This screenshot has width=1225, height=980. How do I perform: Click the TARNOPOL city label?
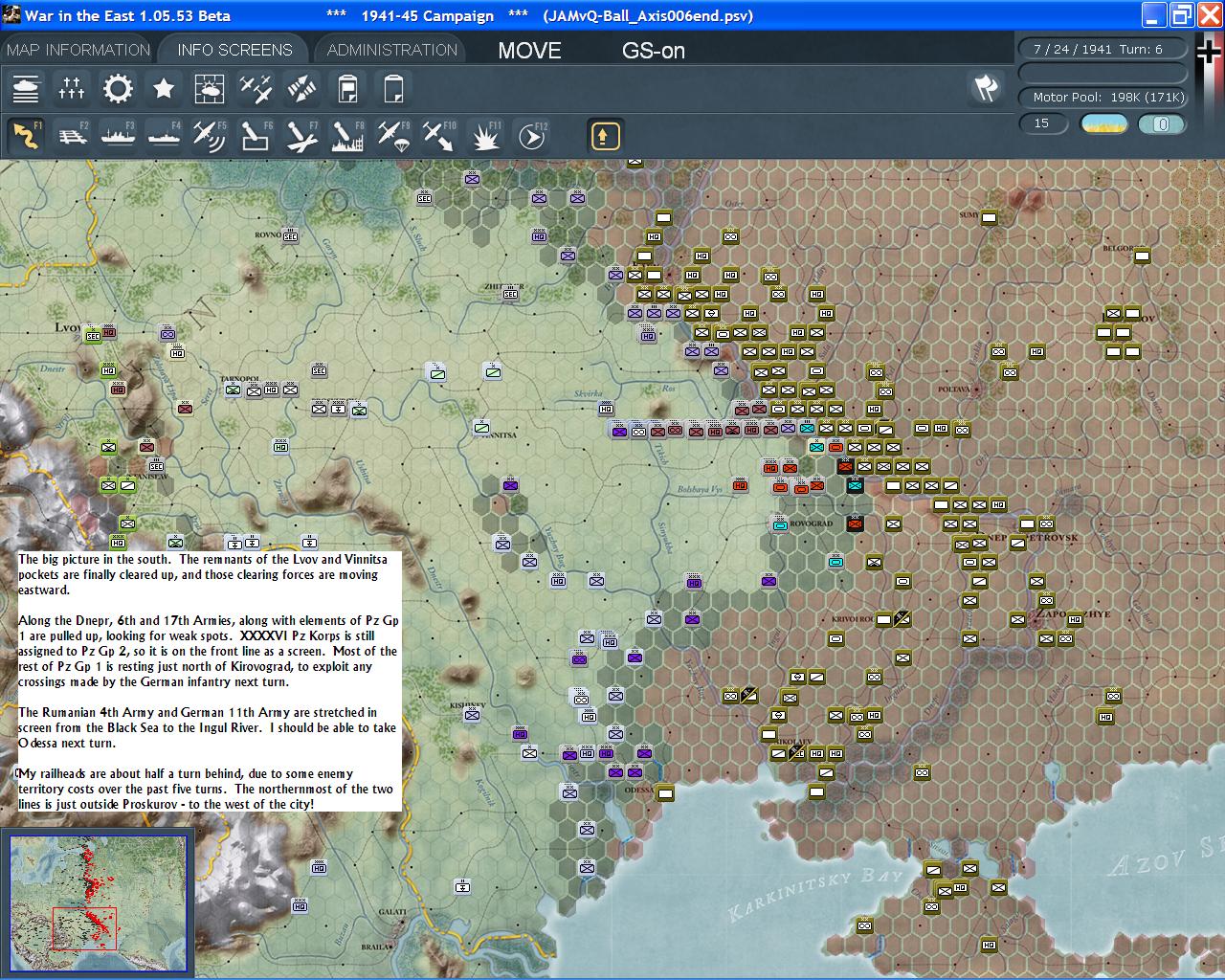click(x=240, y=379)
